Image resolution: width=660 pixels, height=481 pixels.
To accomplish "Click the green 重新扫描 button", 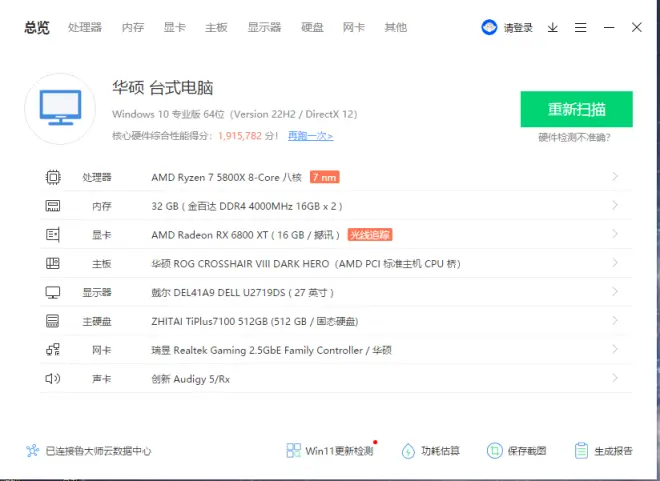I will 576,109.
